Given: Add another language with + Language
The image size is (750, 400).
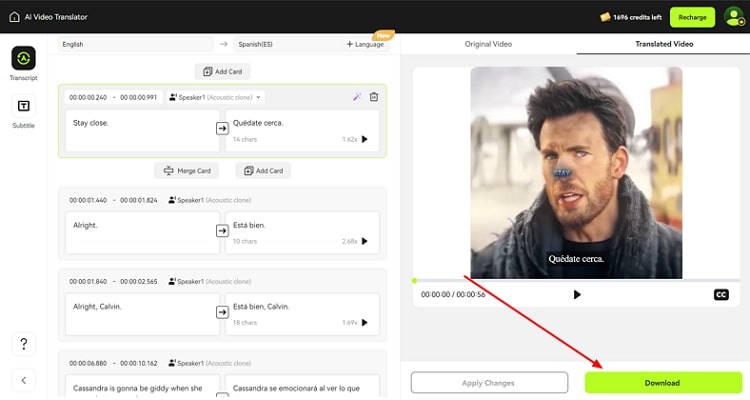Looking at the screenshot, I should tap(365, 44).
